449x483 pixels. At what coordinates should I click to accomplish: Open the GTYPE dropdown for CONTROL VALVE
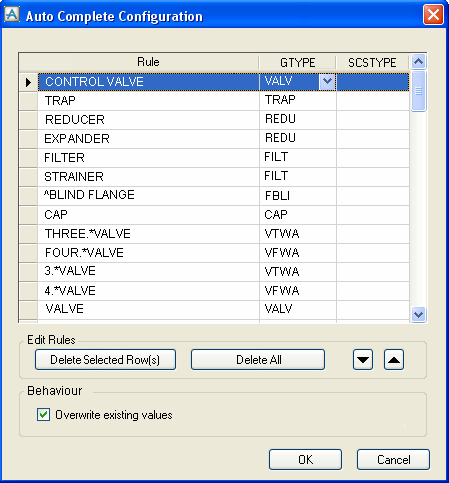click(x=327, y=81)
